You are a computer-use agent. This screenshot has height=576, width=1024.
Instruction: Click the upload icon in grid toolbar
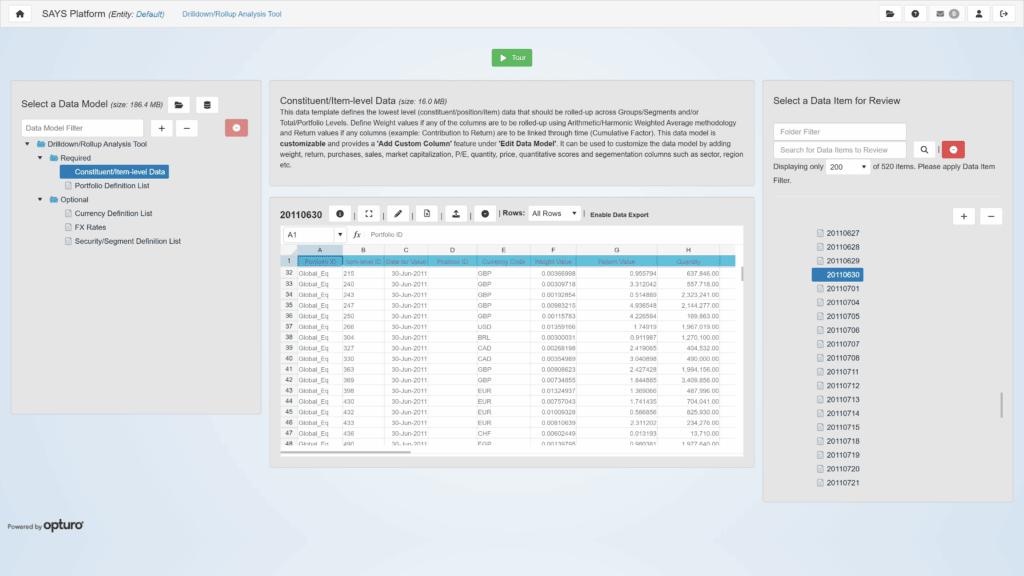[x=456, y=213]
